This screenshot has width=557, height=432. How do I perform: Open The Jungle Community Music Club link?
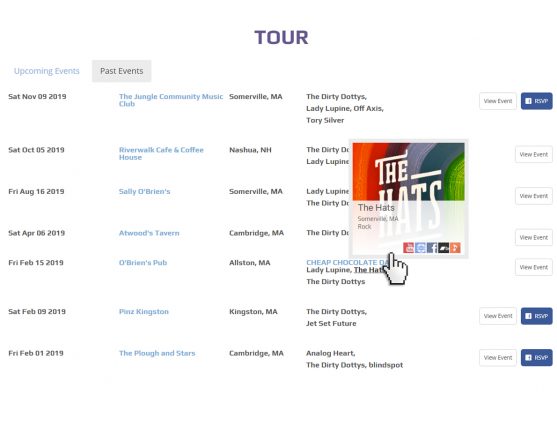[171, 100]
